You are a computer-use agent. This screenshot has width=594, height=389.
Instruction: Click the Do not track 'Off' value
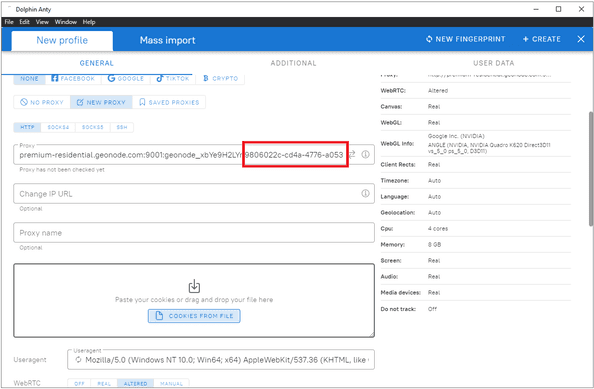[432, 309]
